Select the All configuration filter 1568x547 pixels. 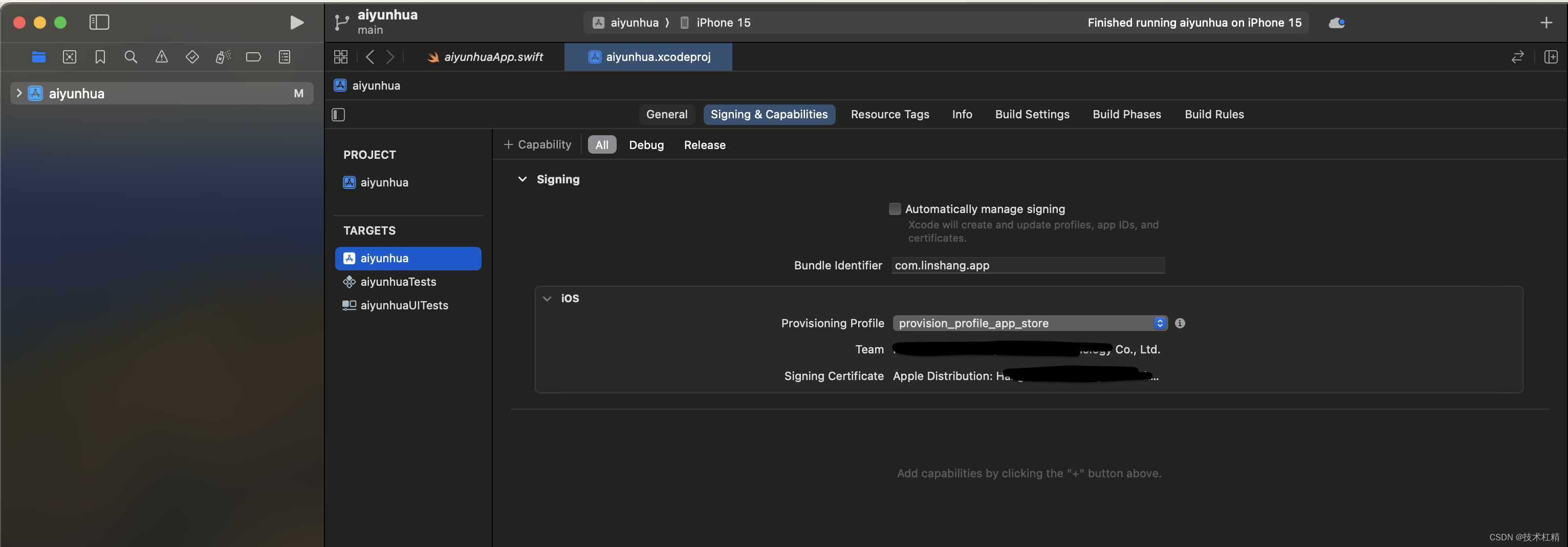[x=601, y=145]
